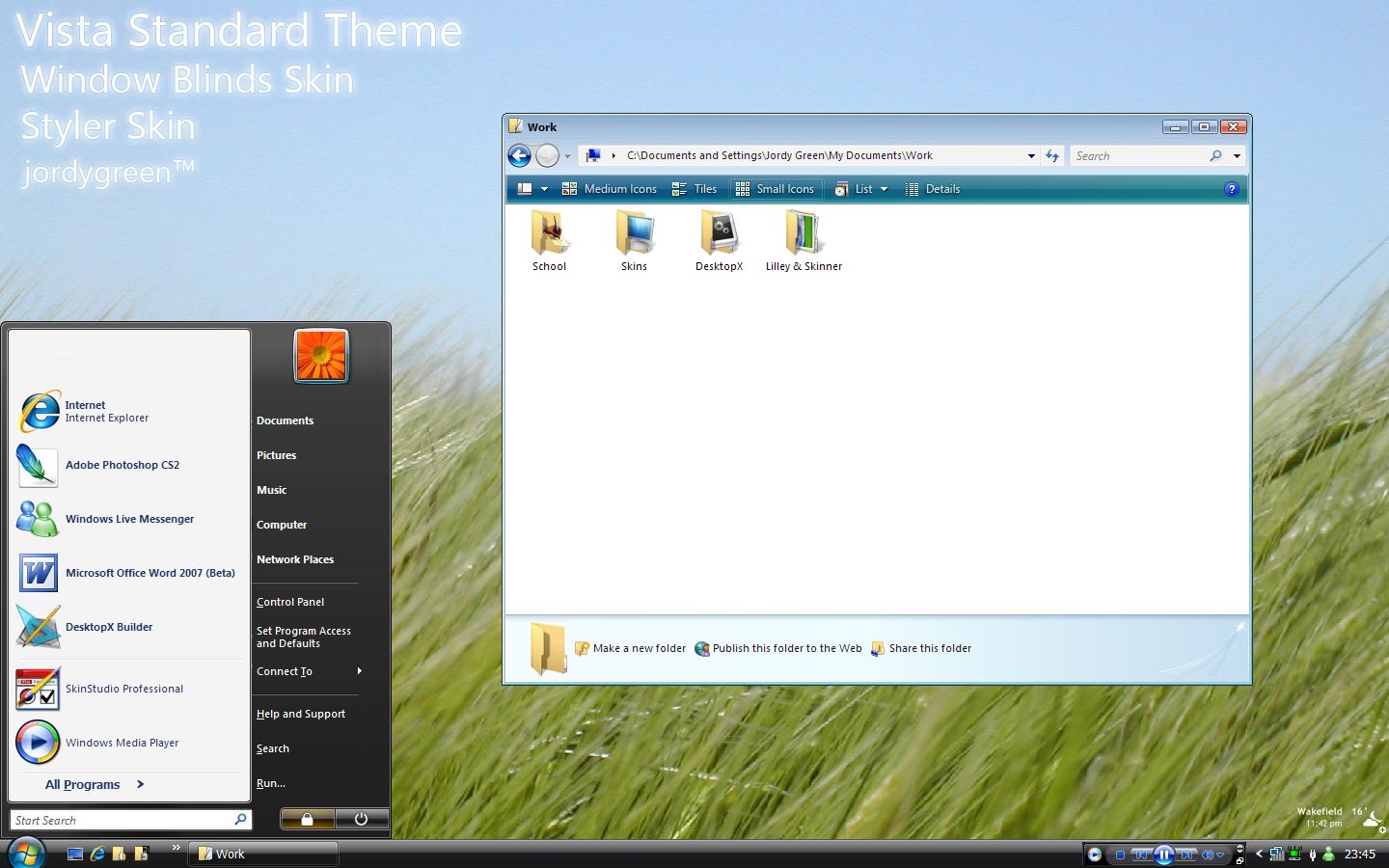Open the Search magnifier in the Explorer window
Screen dimensions: 1389x868
click(1215, 155)
